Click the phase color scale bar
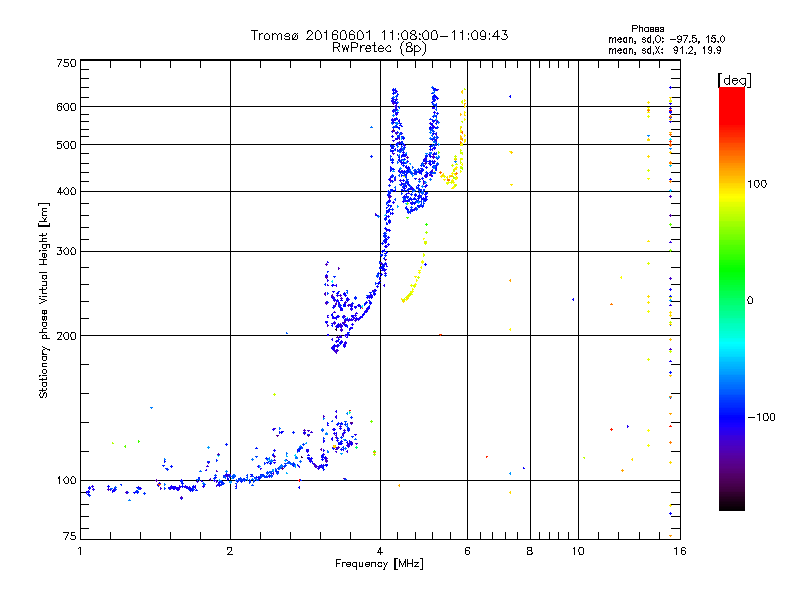 [732, 298]
